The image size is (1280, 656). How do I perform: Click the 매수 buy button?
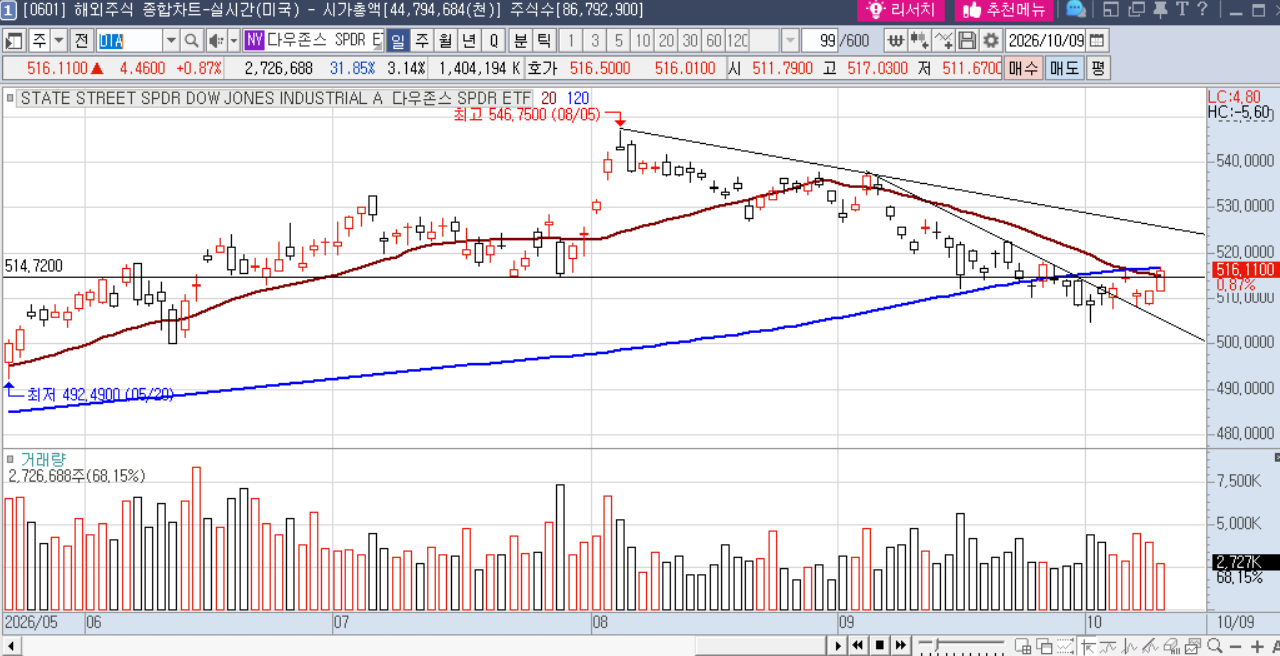click(1025, 69)
